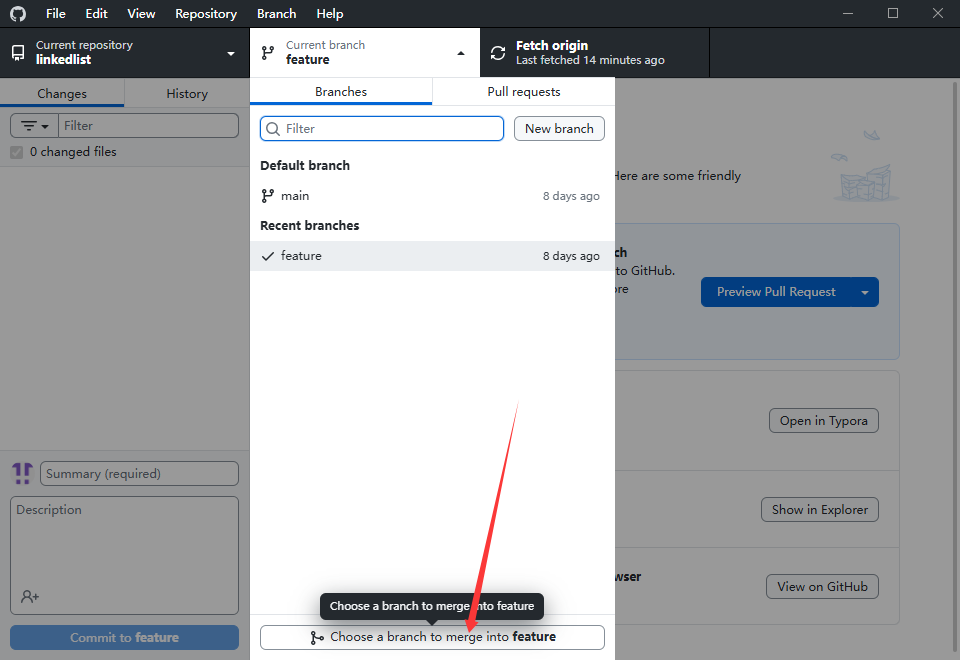The height and width of the screenshot is (660, 960).
Task: Click the View on GitHub button
Action: [x=821, y=587]
